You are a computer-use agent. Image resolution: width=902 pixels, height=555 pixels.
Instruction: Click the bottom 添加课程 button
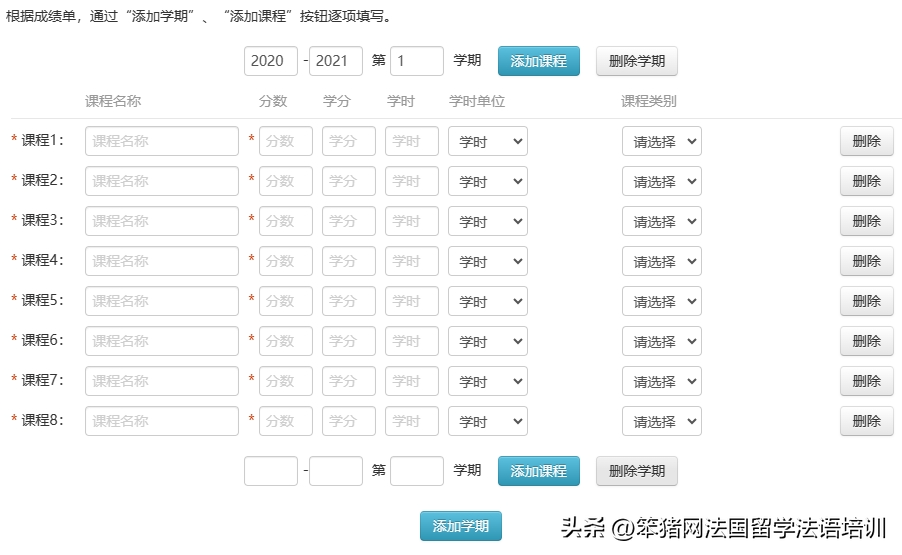tap(538, 471)
